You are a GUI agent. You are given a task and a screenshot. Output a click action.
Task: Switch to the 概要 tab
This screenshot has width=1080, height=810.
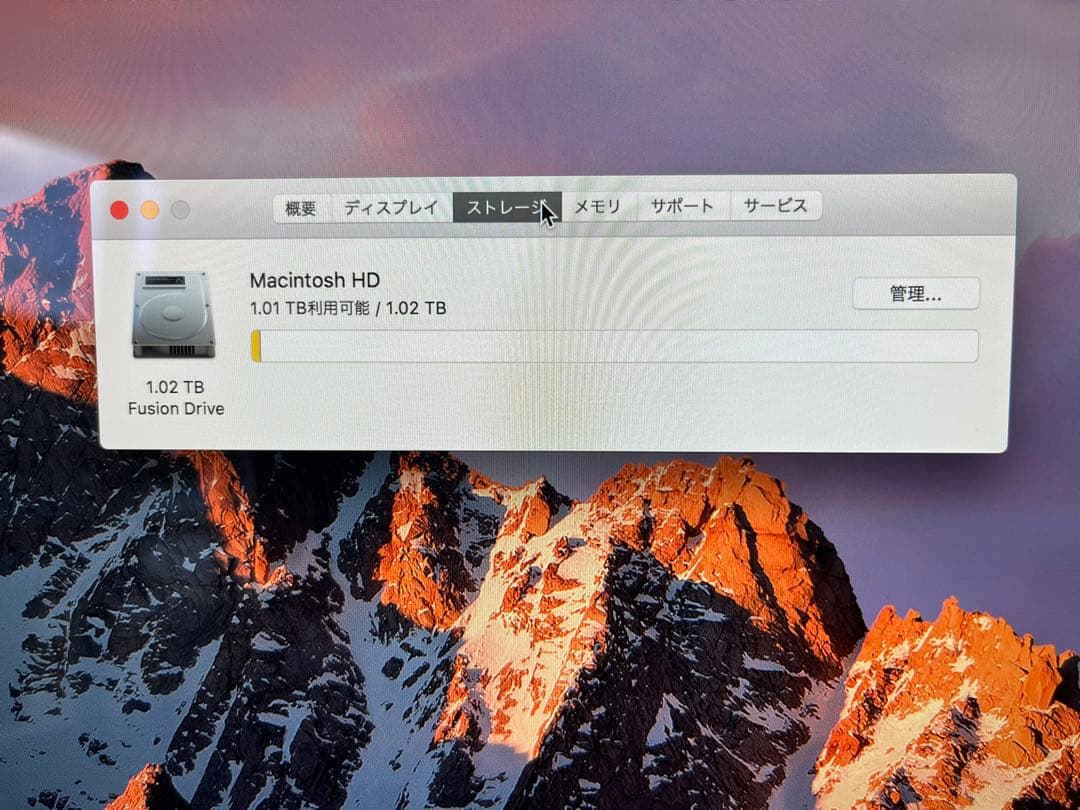click(x=300, y=207)
